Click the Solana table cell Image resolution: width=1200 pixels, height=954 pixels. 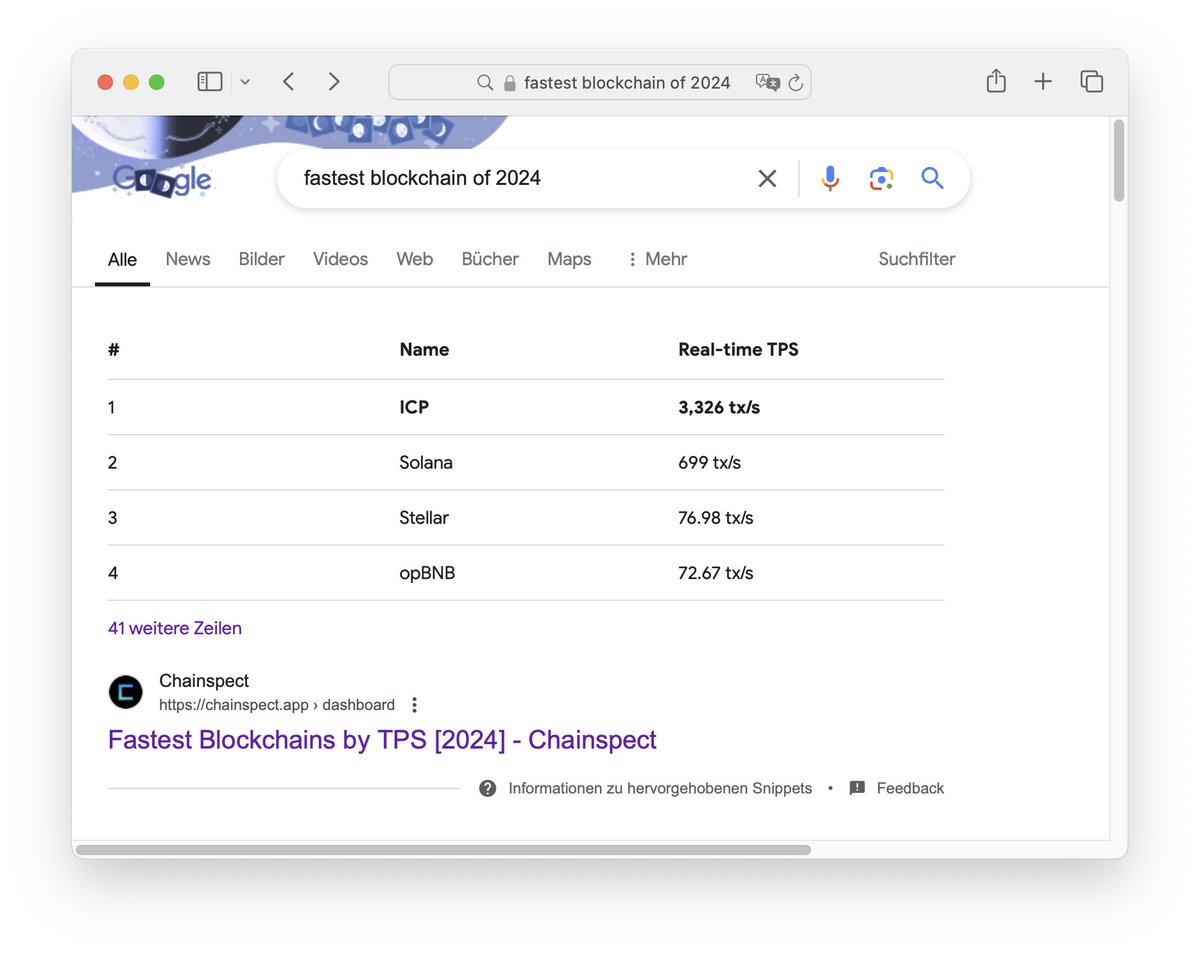(426, 462)
